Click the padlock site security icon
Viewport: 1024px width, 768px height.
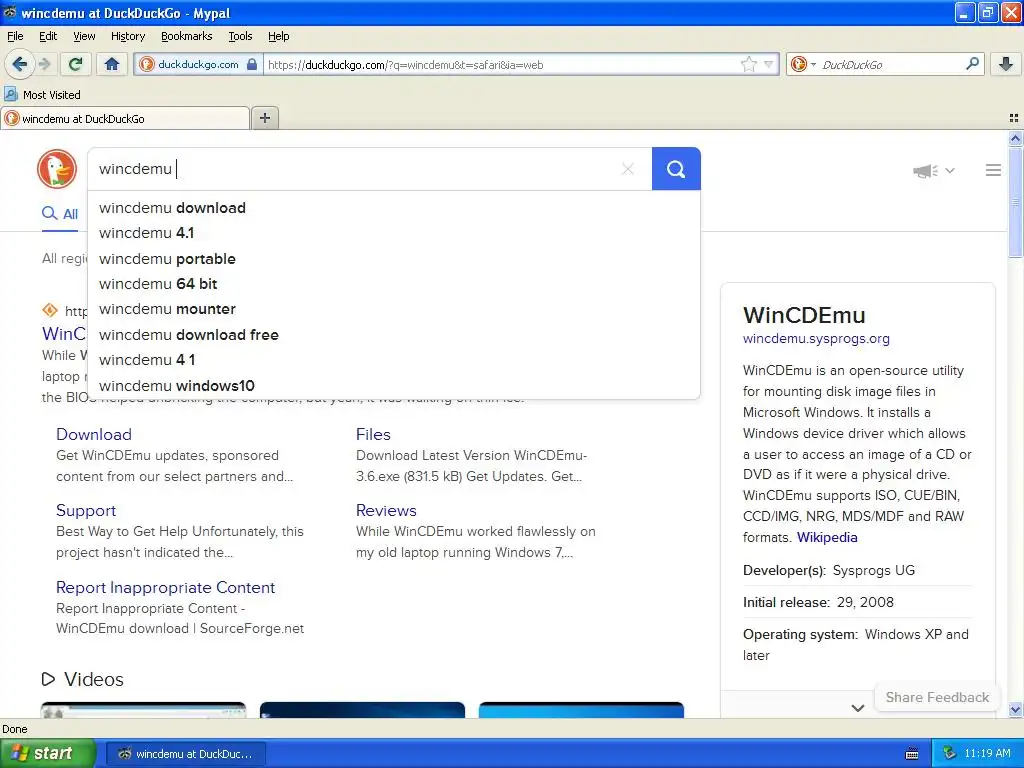(251, 64)
